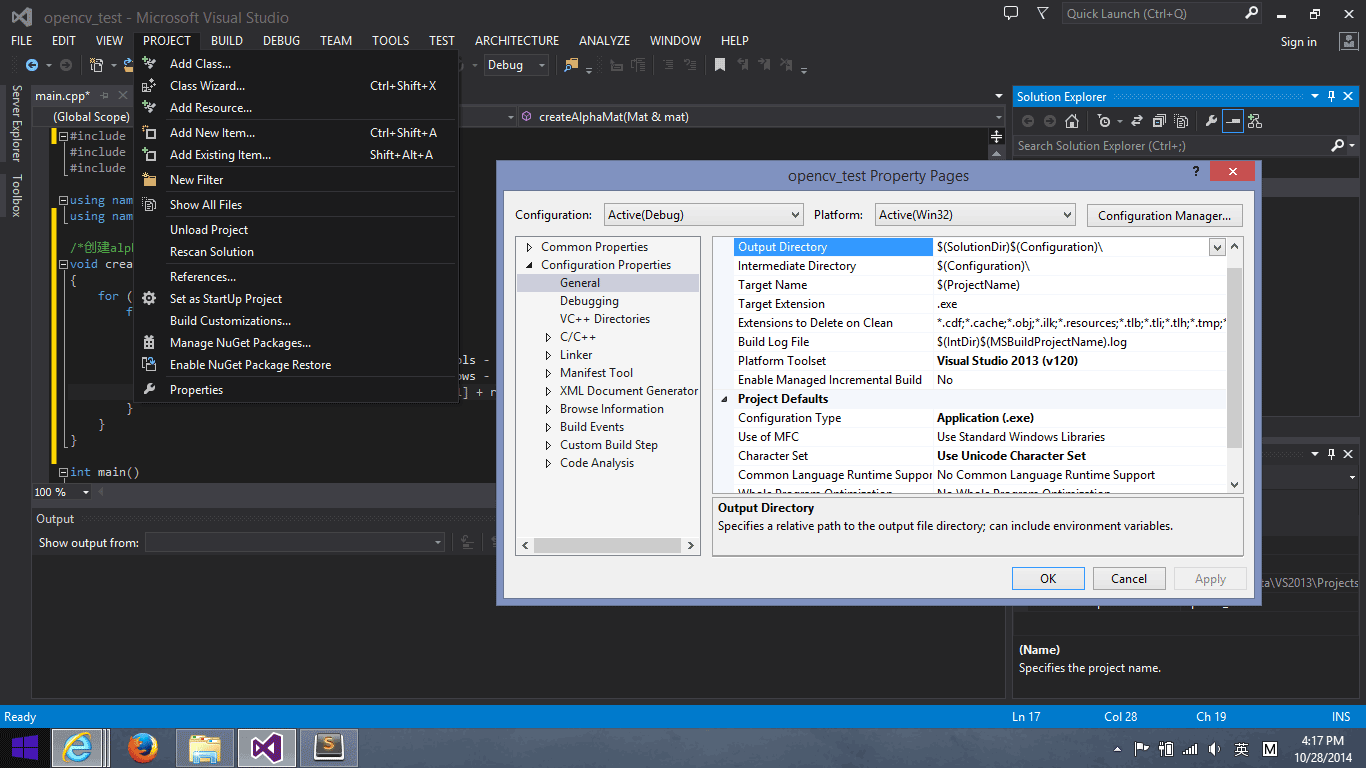Click the wrench Properties icon in Solution Explorer
Screen dimensions: 1366x768
coord(1212,121)
